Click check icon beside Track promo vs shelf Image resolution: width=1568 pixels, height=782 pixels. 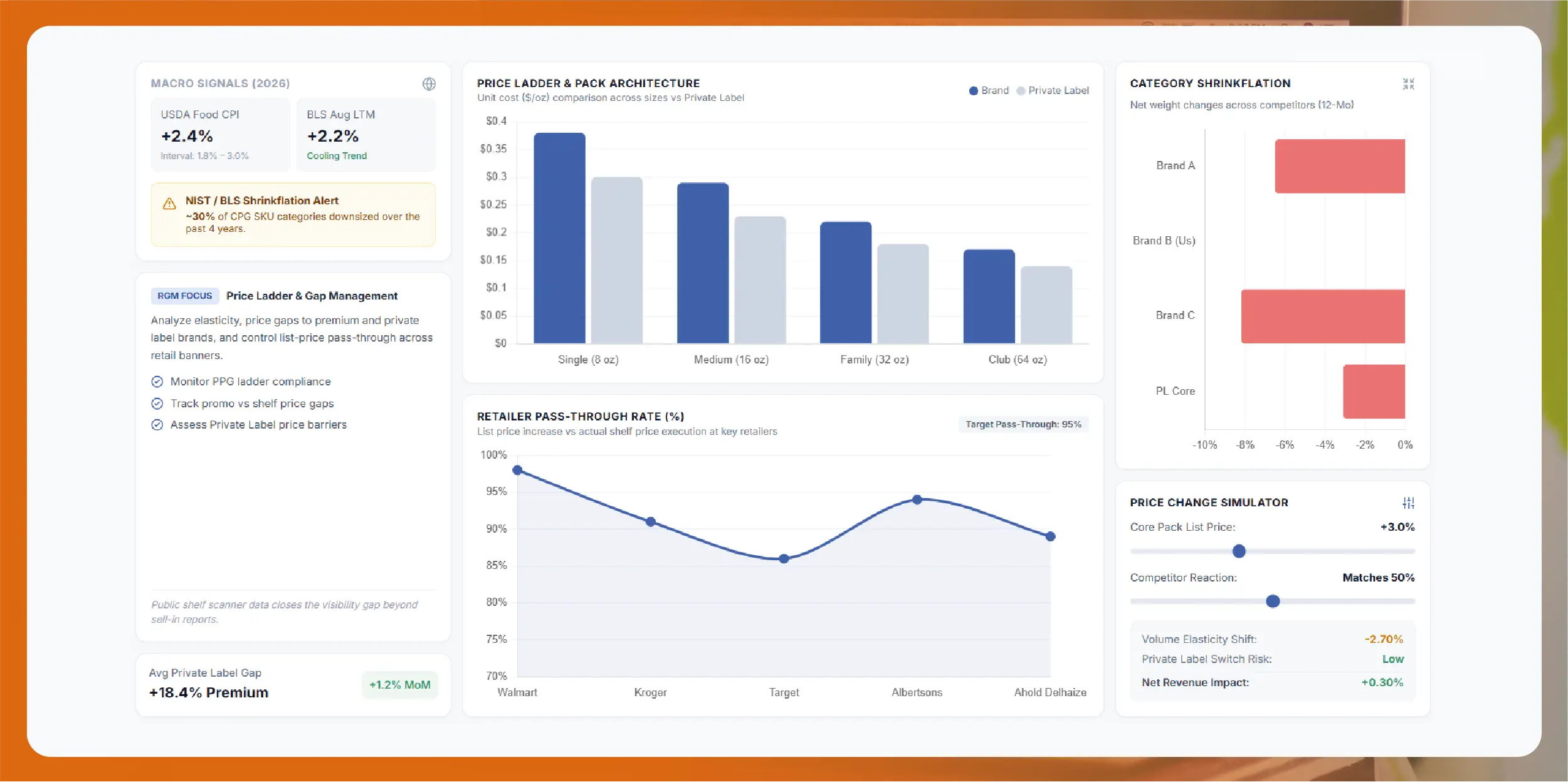tap(157, 404)
